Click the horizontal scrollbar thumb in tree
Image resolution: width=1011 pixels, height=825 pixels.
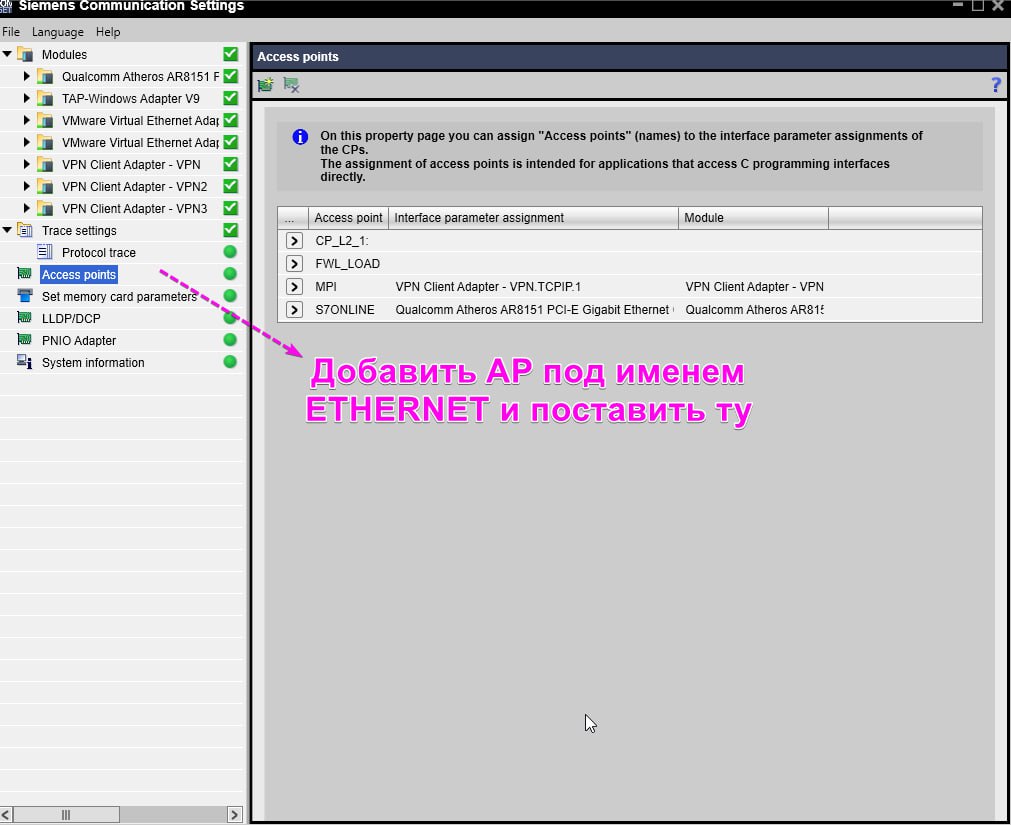pyautogui.click(x=66, y=815)
